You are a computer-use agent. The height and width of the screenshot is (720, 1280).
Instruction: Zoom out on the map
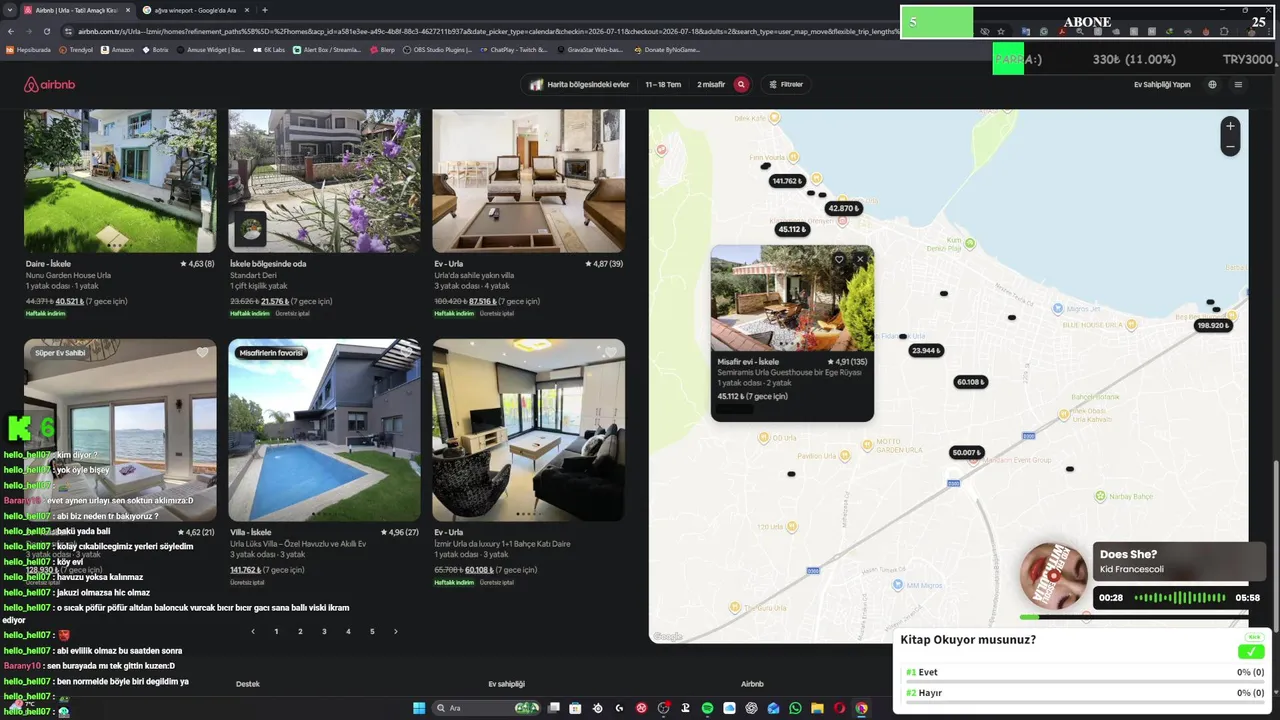[1231, 147]
